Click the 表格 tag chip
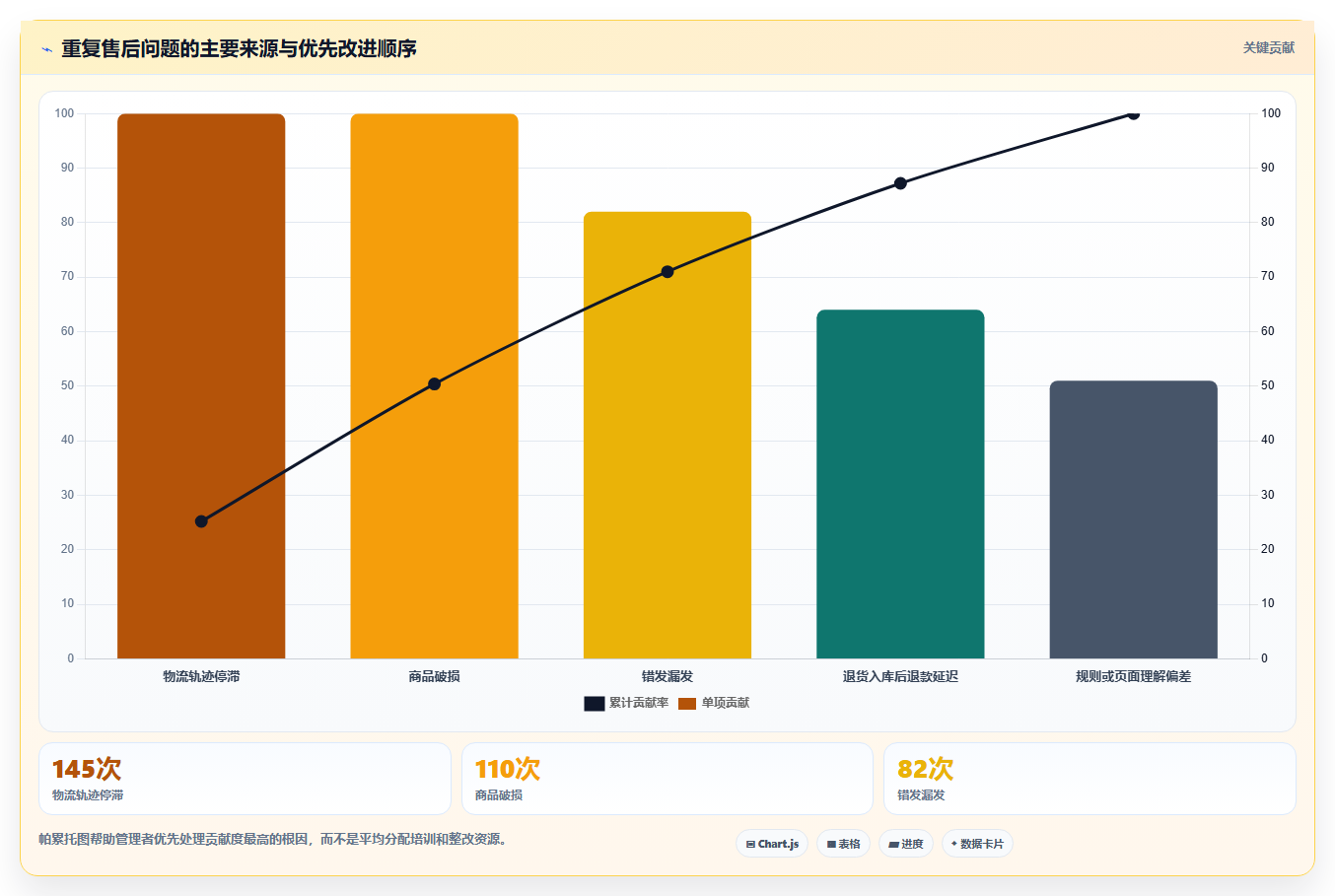Viewport: 1335px width, 896px height. pos(843,844)
